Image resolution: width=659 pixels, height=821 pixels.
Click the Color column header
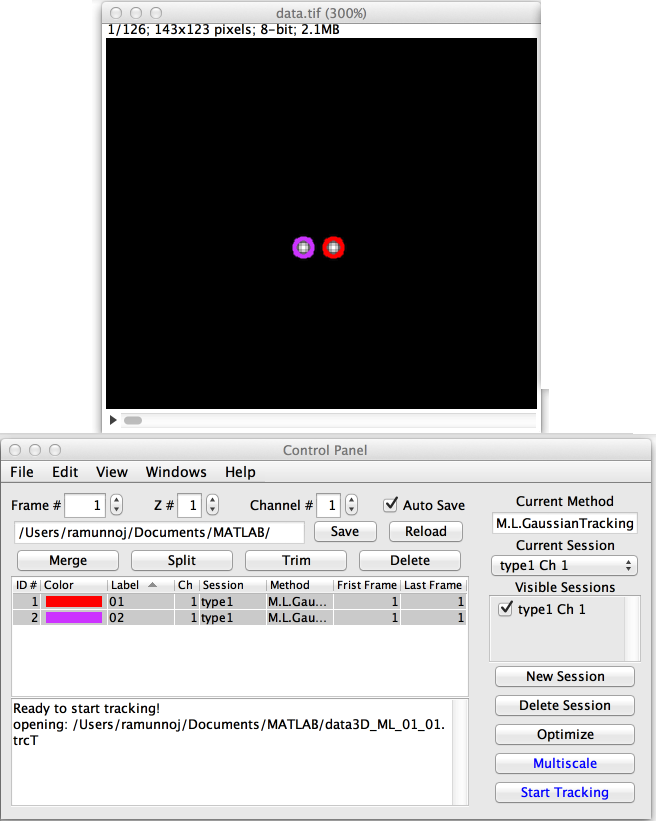(74, 585)
